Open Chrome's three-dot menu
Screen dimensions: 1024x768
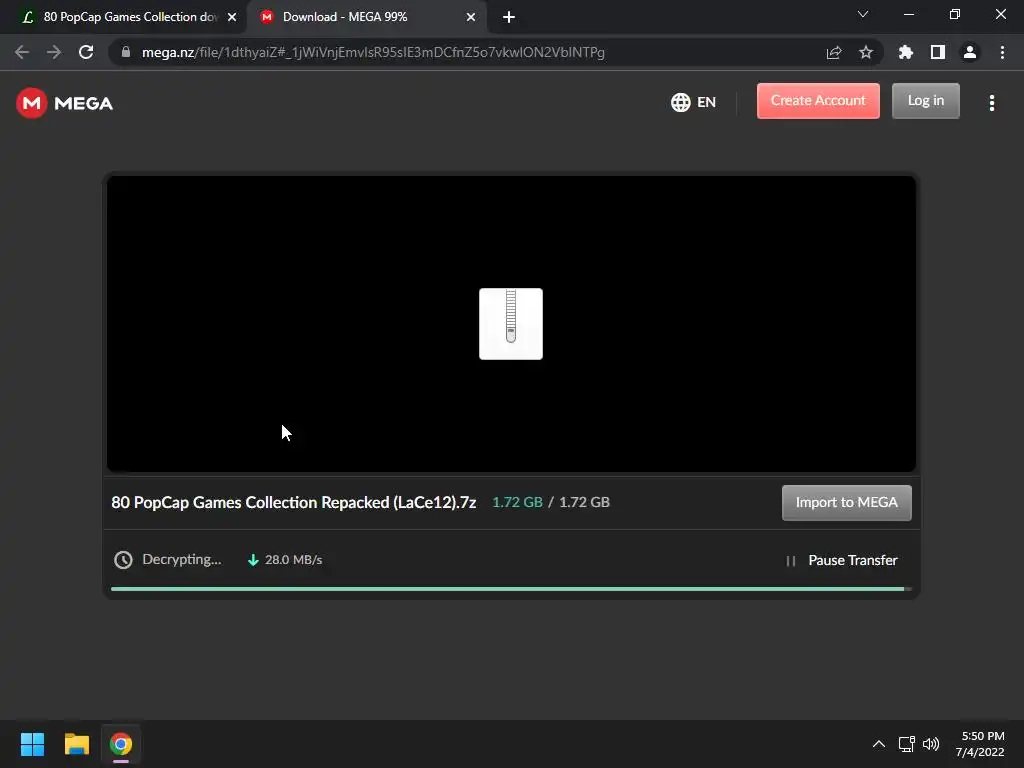(1002, 52)
